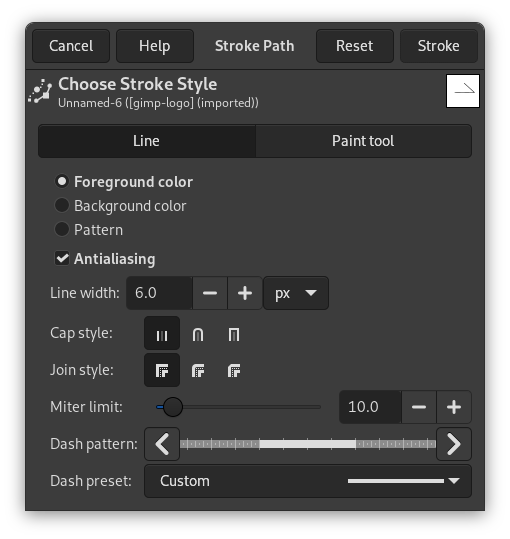Increase miter limit with plus button
This screenshot has height=539, width=510.
454,407
